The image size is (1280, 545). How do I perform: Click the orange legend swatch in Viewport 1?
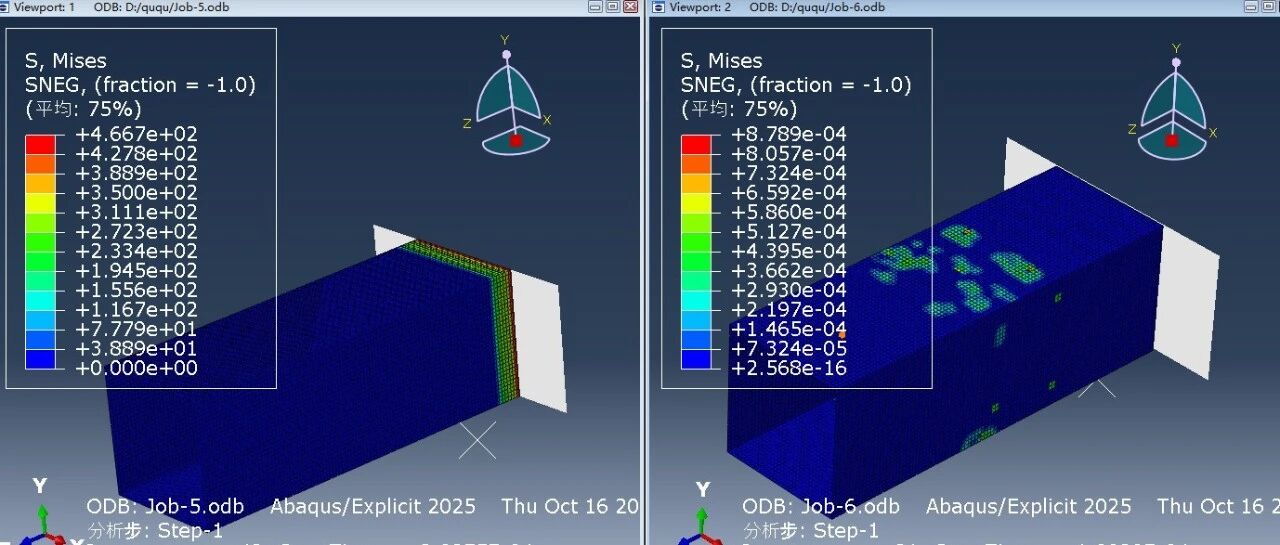click(39, 163)
